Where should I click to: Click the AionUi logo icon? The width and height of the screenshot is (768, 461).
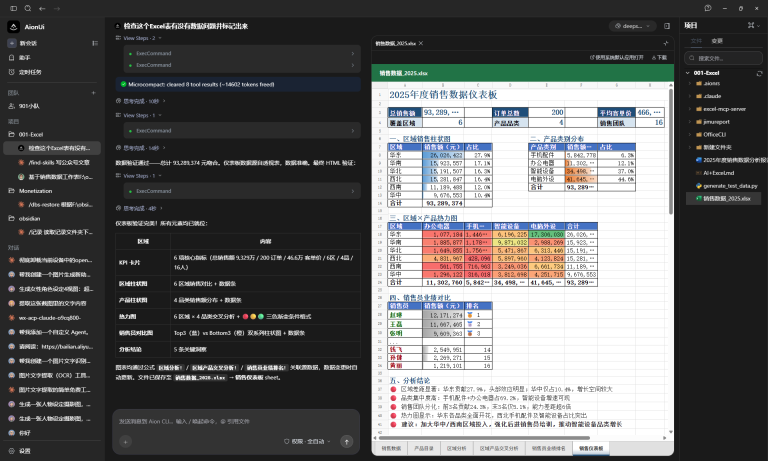point(14,27)
